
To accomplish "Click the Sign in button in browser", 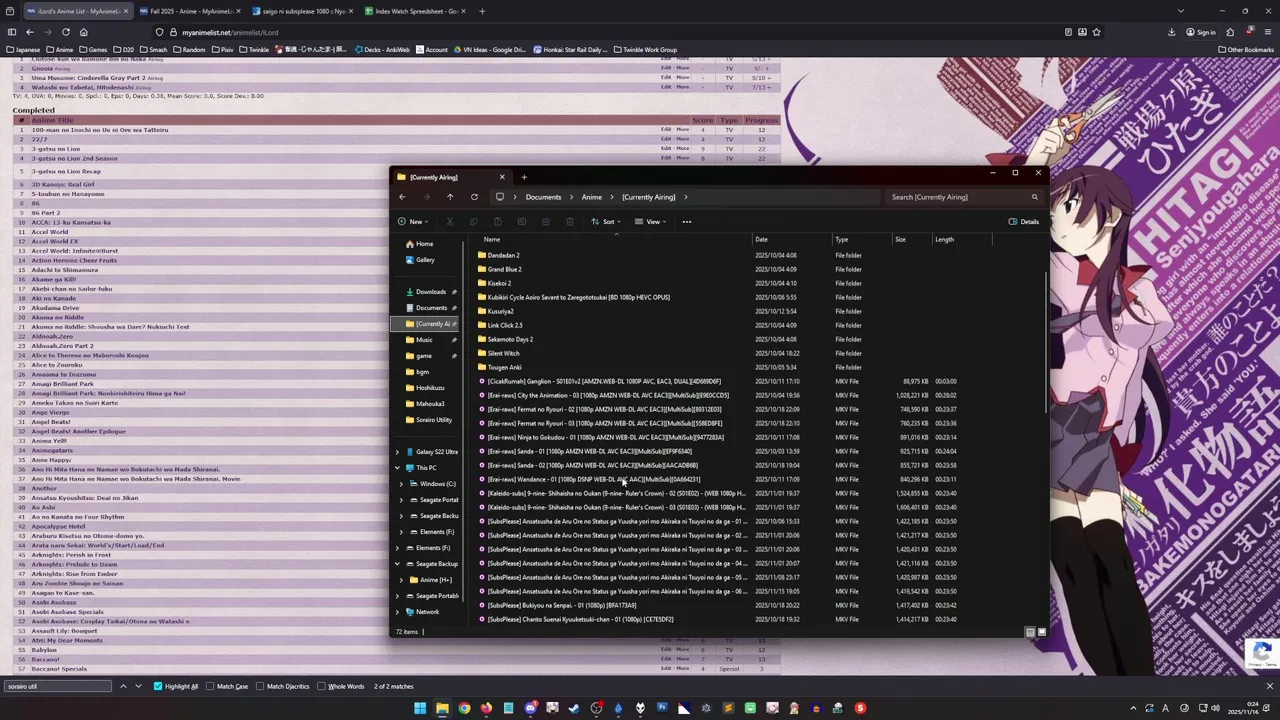I will pyautogui.click(x=1201, y=32).
